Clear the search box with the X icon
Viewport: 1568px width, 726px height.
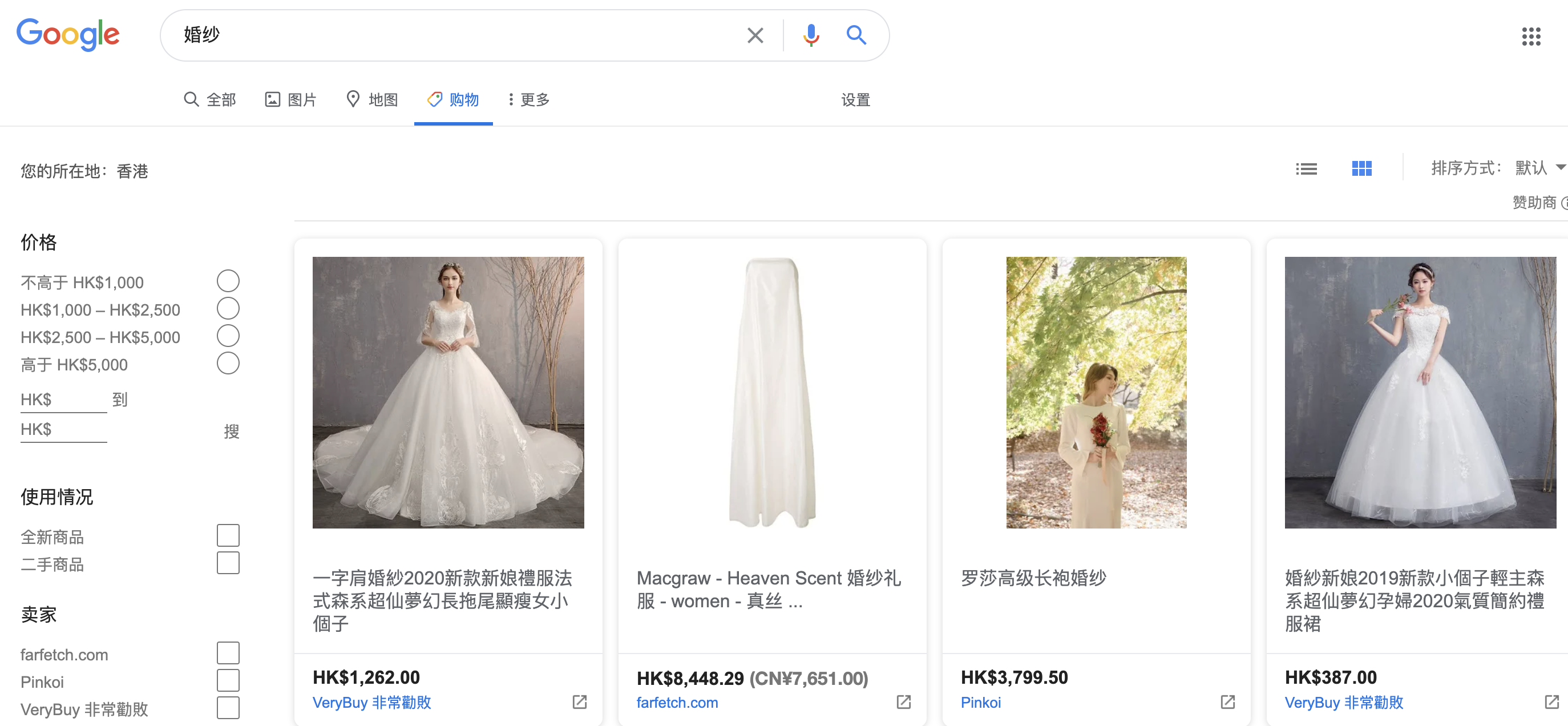coord(755,35)
